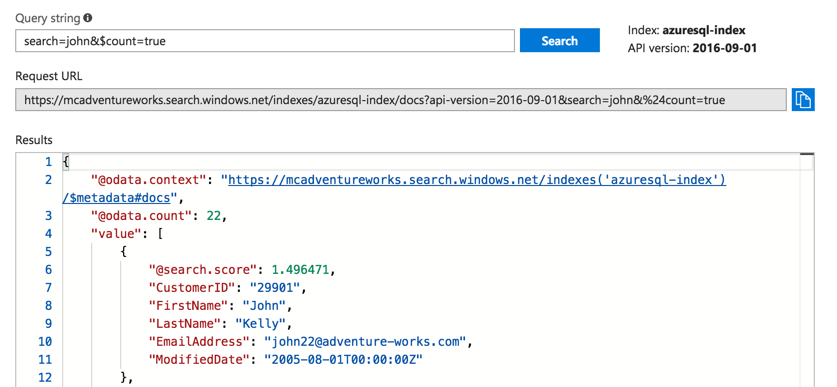Viewport: 837px width, 387px height.
Task: Click the Search button
Action: [x=559, y=41]
